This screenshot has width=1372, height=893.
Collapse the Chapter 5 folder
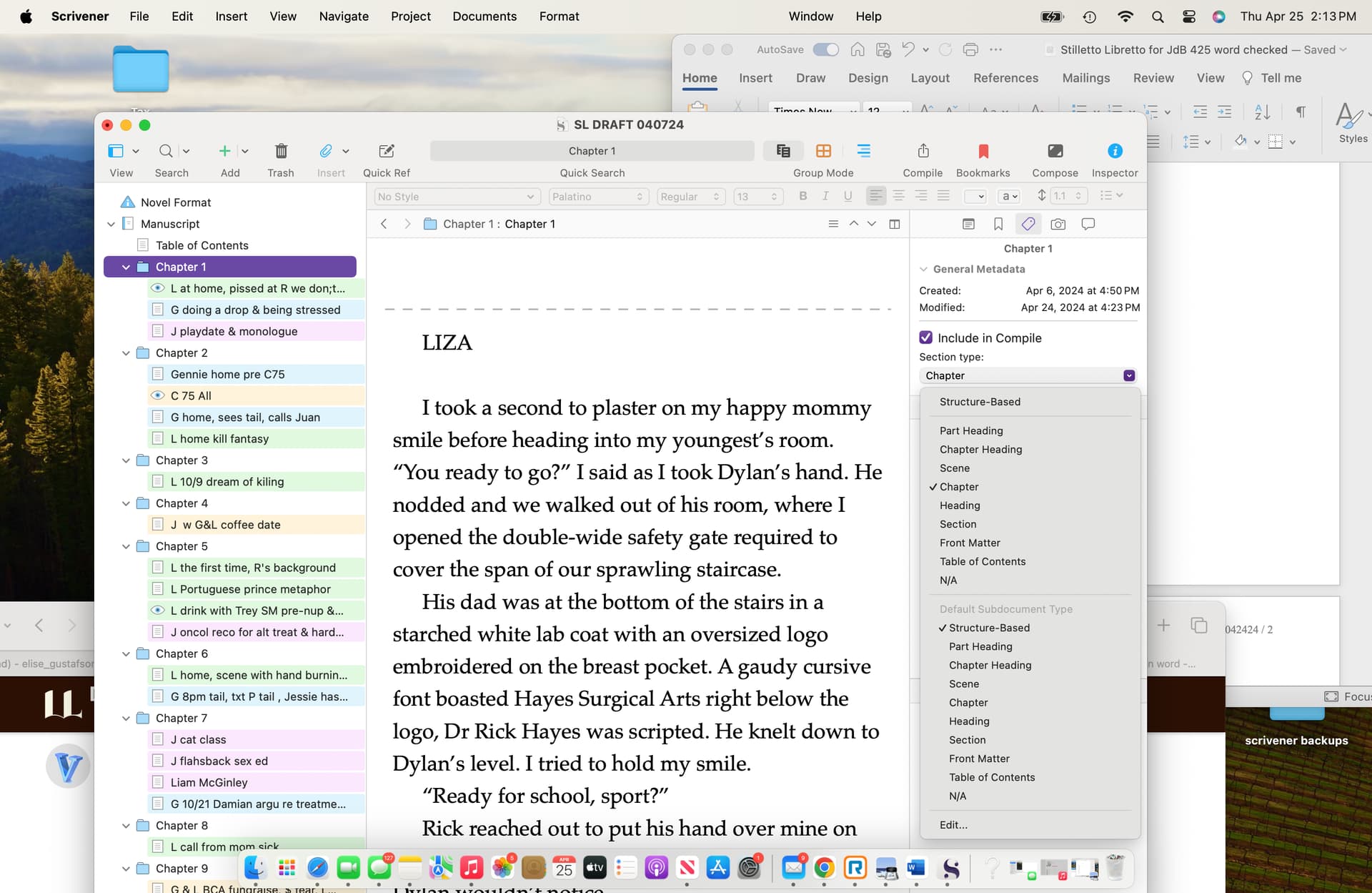pos(126,546)
